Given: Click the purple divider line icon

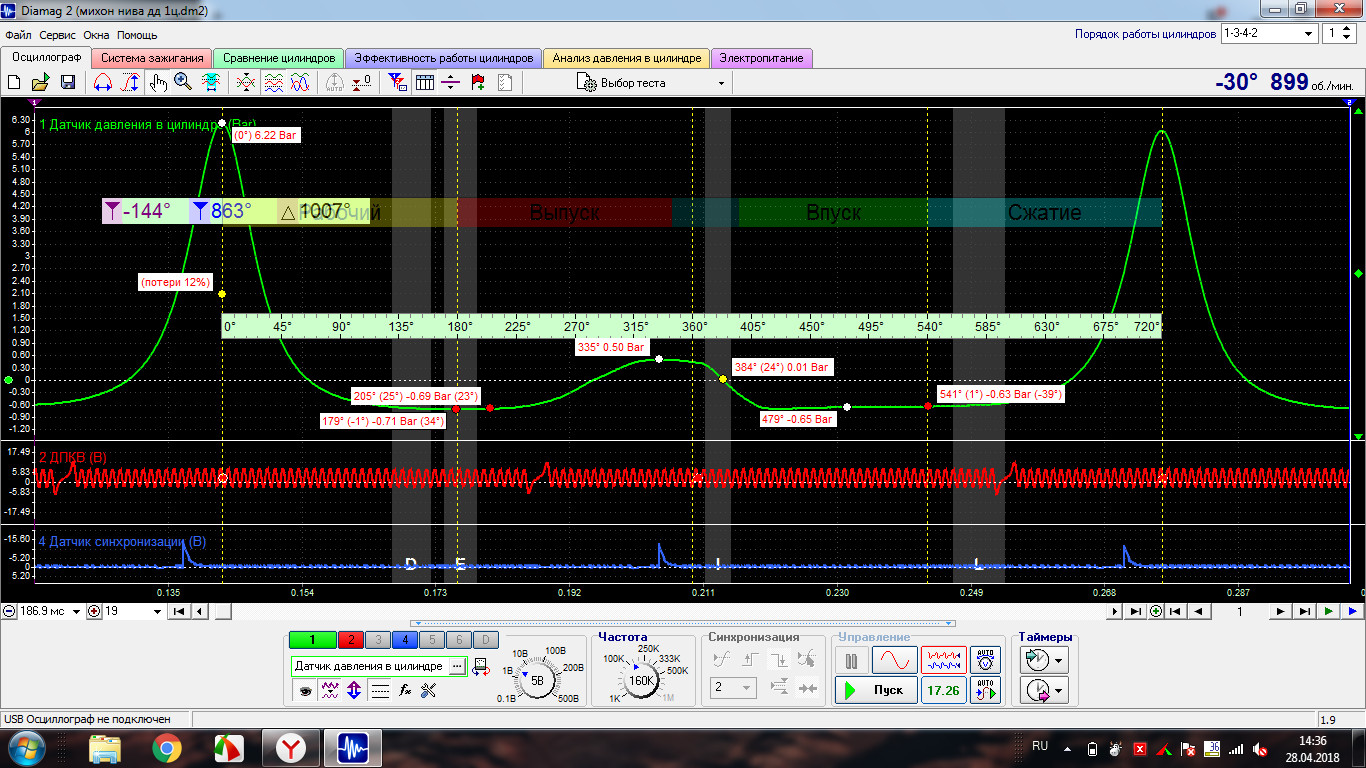Looking at the screenshot, I should [450, 83].
